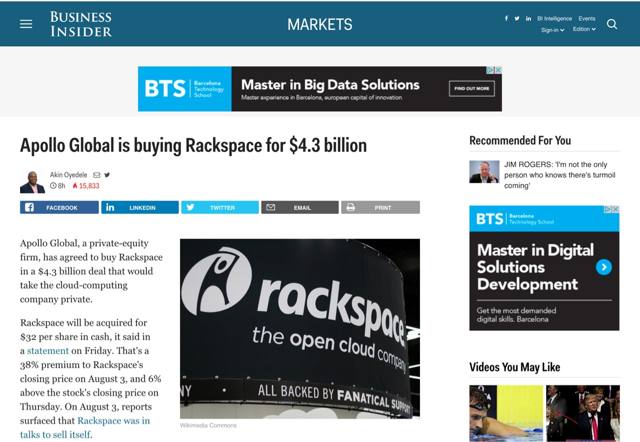Open Business Insider's Facebook page icon in header

click(506, 18)
